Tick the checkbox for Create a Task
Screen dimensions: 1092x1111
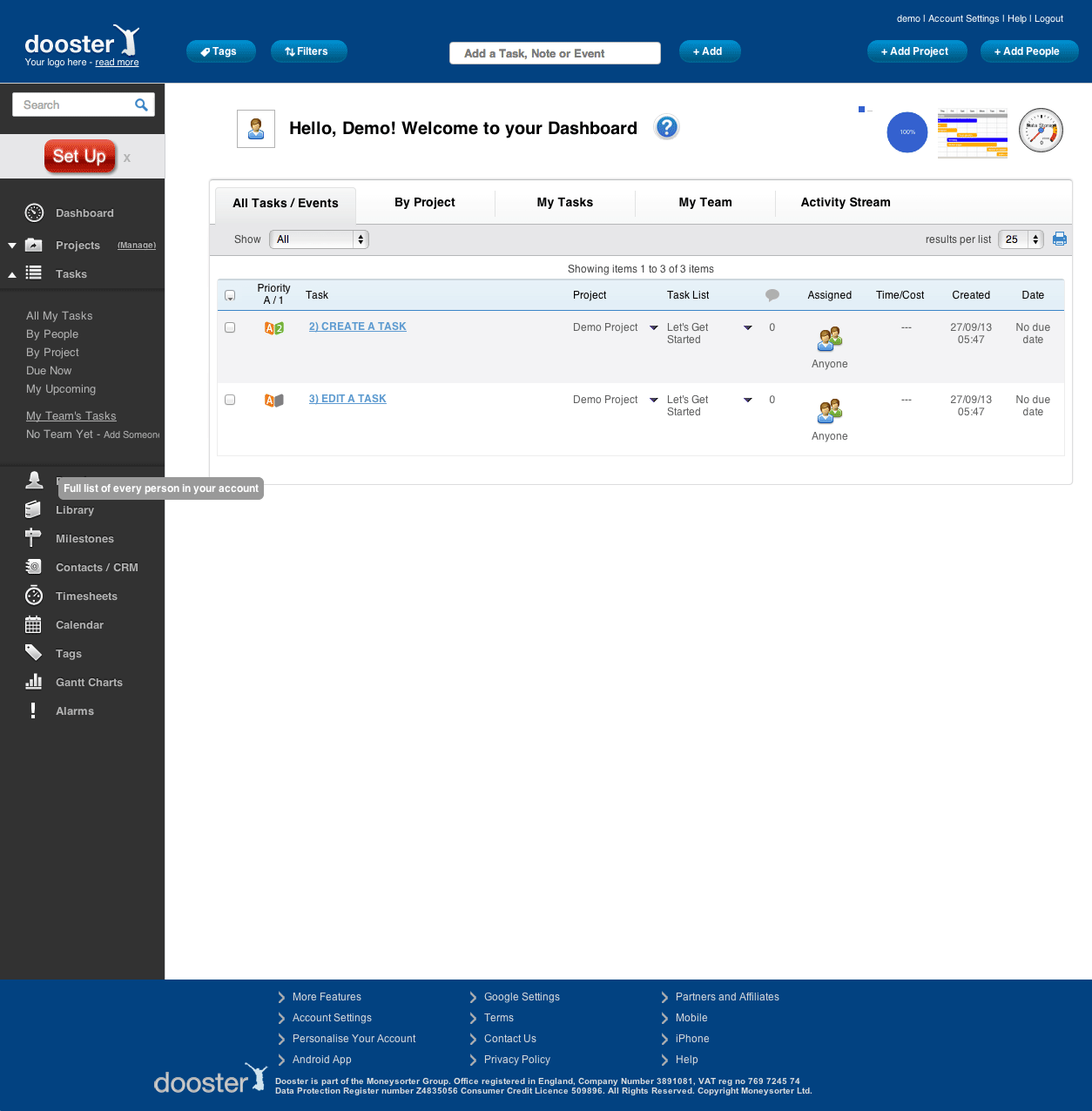[x=230, y=327]
